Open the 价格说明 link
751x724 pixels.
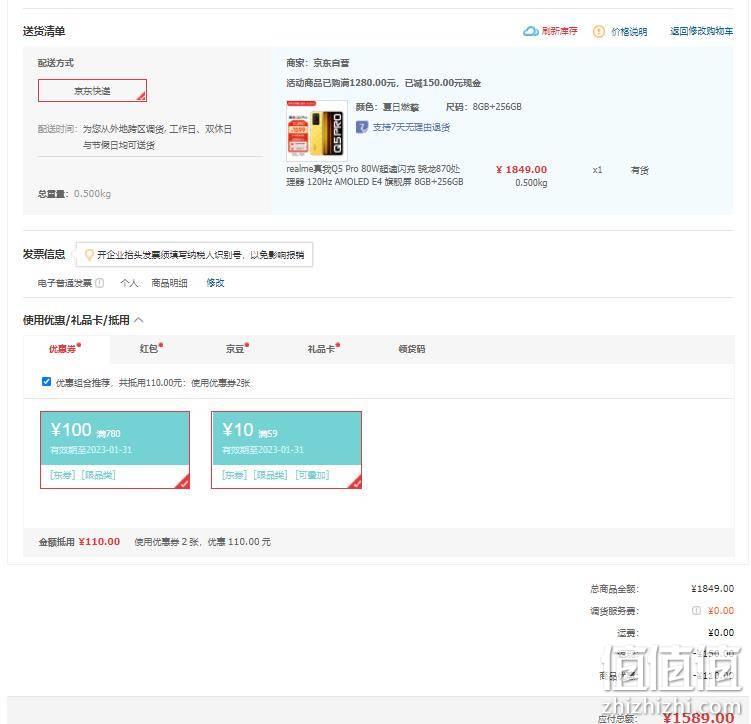(x=629, y=32)
